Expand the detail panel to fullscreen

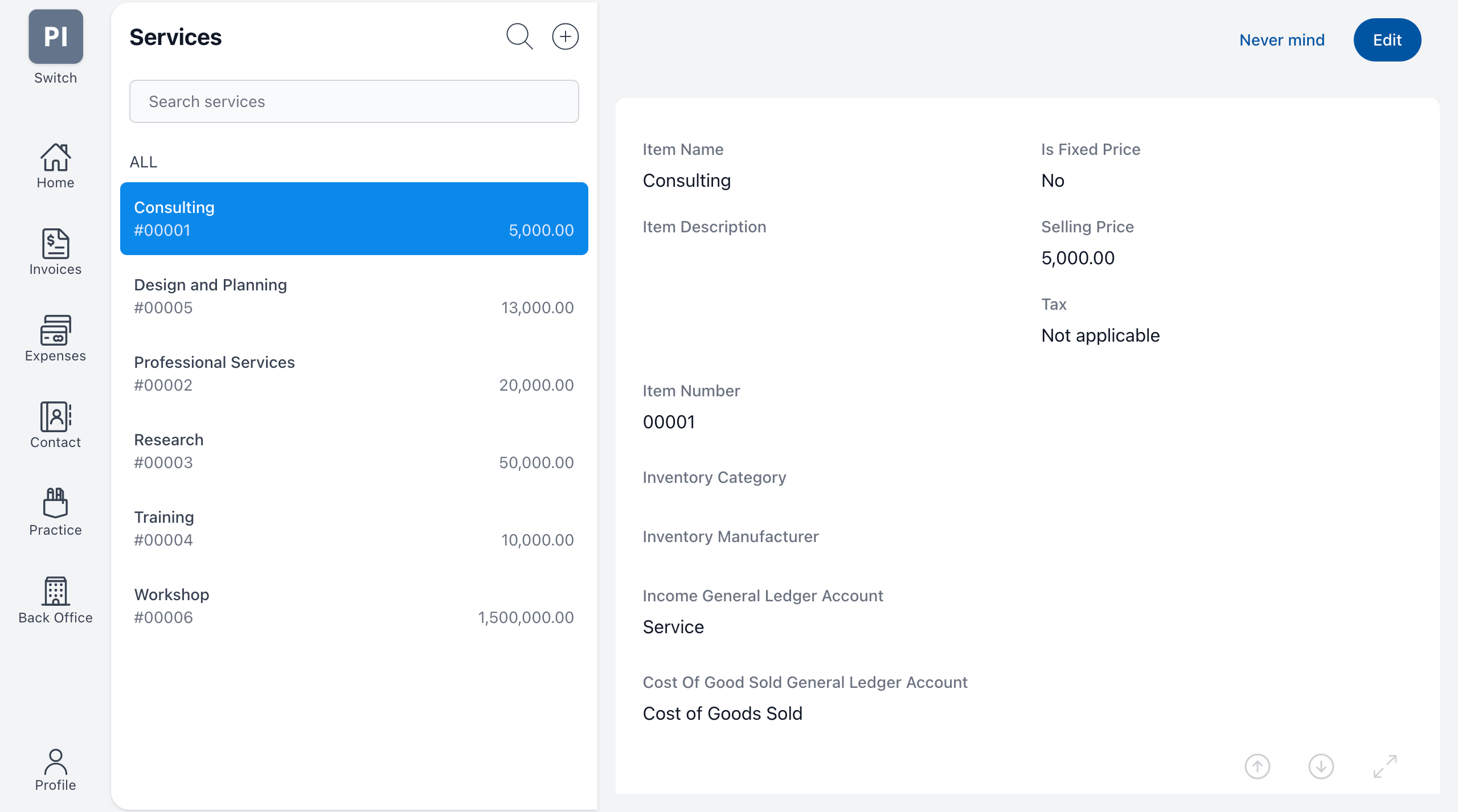click(x=1385, y=766)
